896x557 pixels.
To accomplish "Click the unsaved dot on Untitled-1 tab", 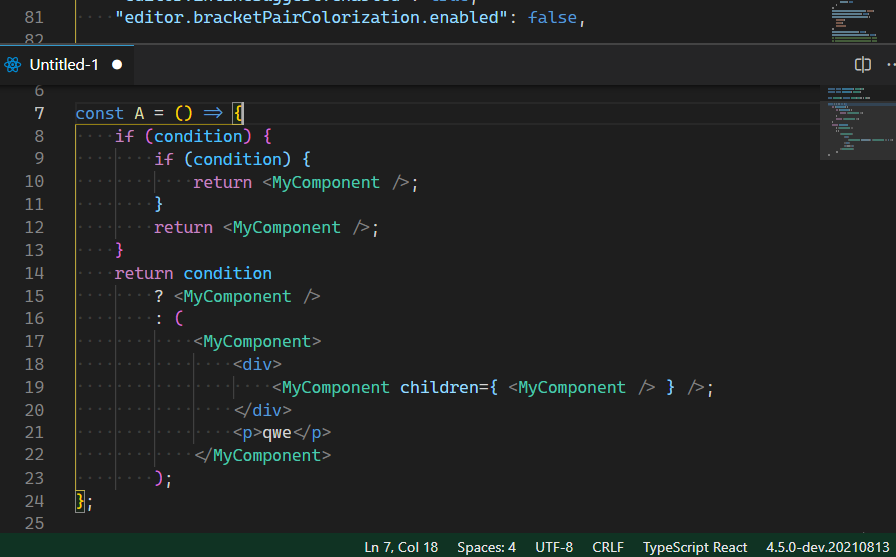I will (117, 65).
